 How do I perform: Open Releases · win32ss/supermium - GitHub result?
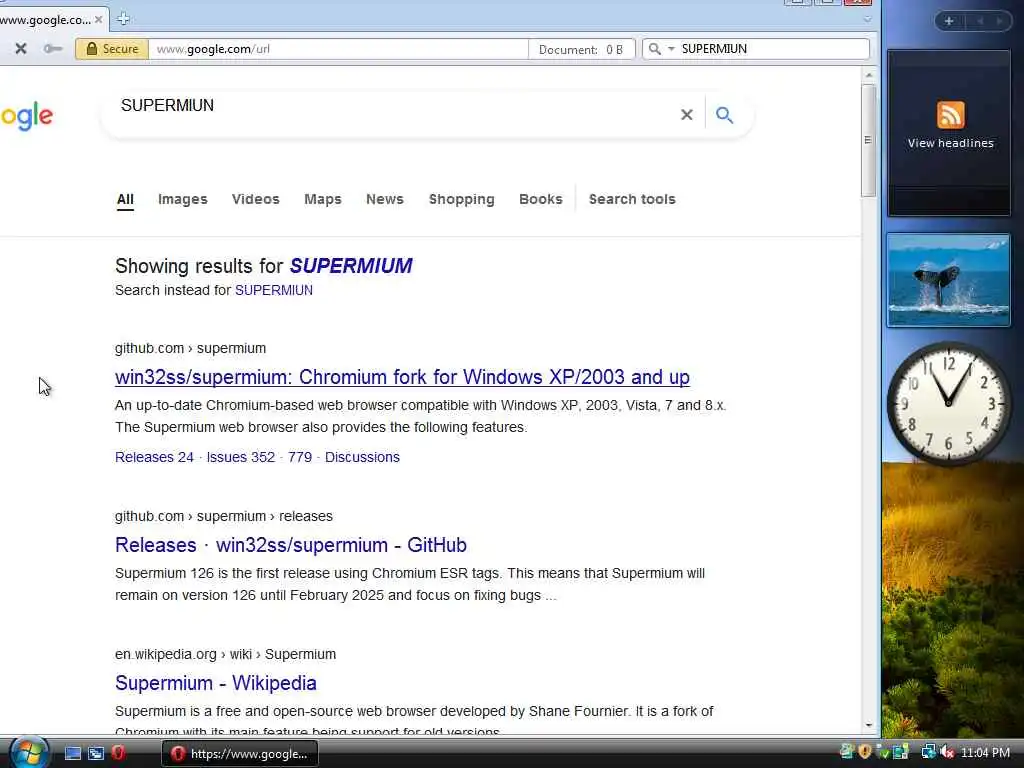pyautogui.click(x=291, y=545)
